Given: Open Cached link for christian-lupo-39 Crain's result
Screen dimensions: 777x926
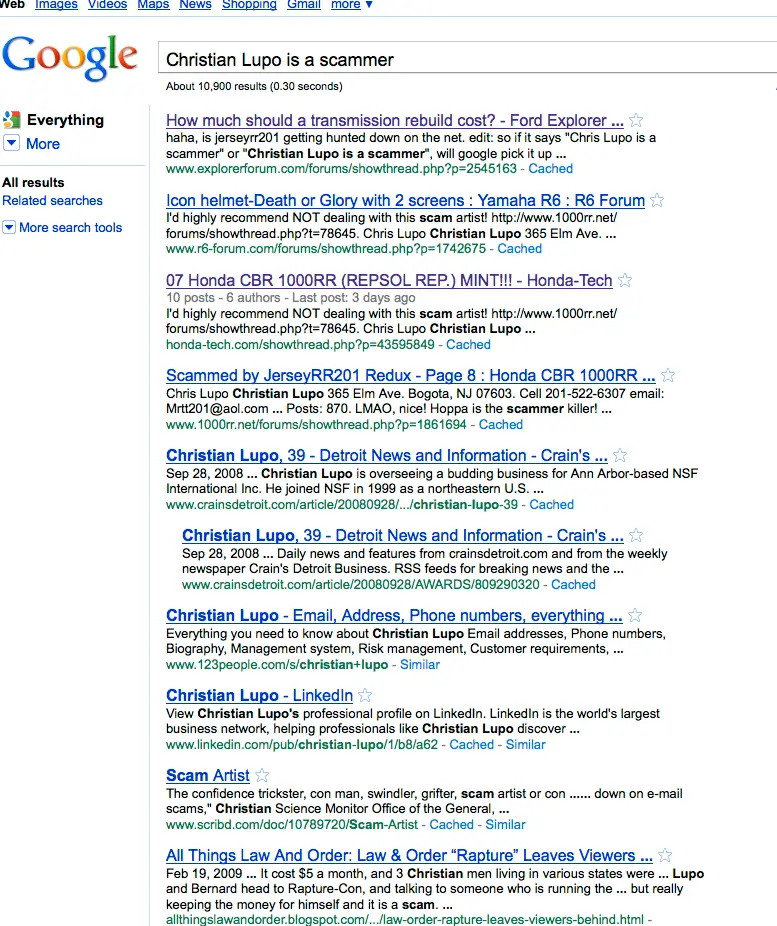Looking at the screenshot, I should coord(551,505).
